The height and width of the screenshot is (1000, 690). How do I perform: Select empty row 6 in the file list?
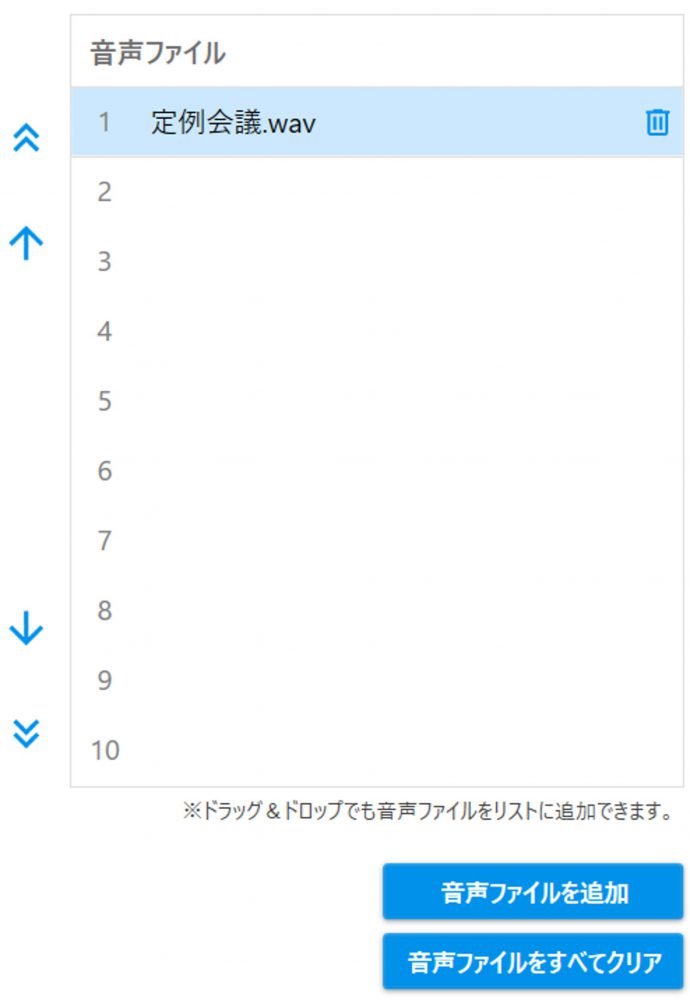pyautogui.click(x=377, y=471)
